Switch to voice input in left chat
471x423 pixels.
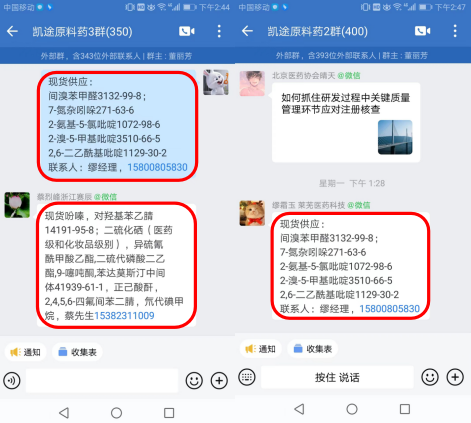tap(12, 380)
